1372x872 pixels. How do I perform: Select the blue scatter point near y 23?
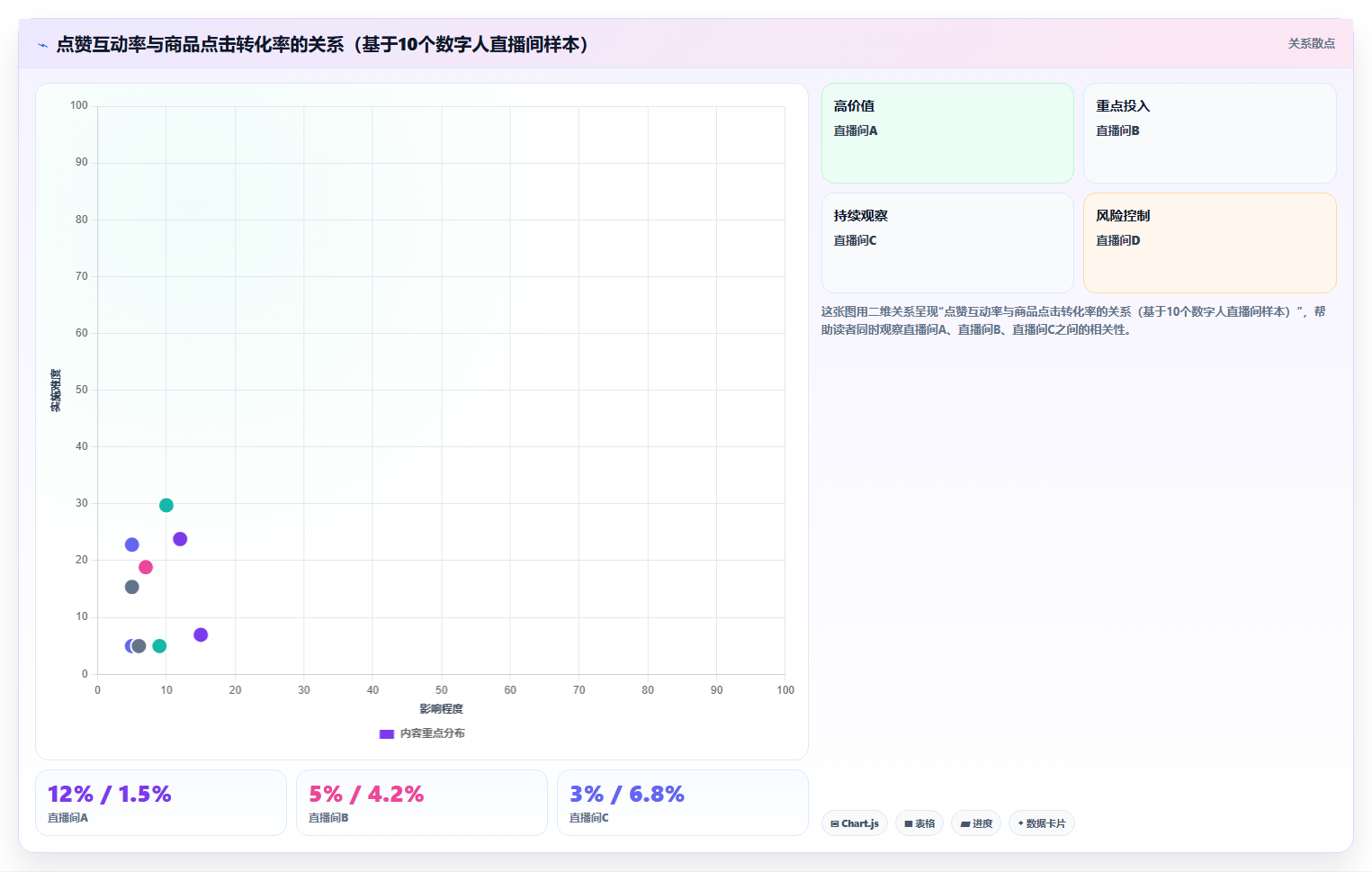(132, 544)
